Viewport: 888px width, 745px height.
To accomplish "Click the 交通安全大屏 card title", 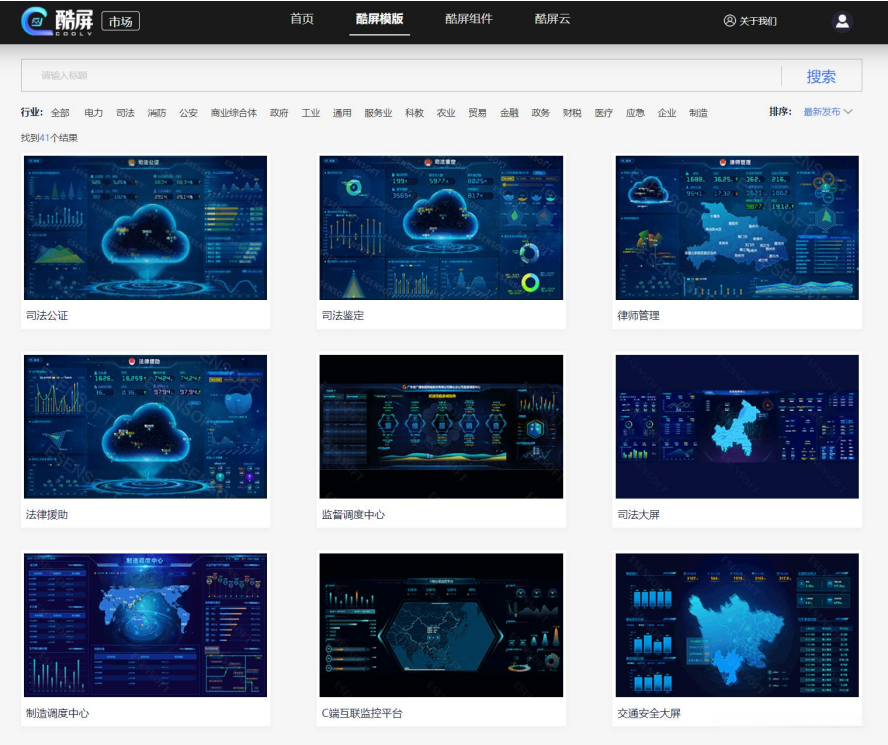I will coord(649,713).
